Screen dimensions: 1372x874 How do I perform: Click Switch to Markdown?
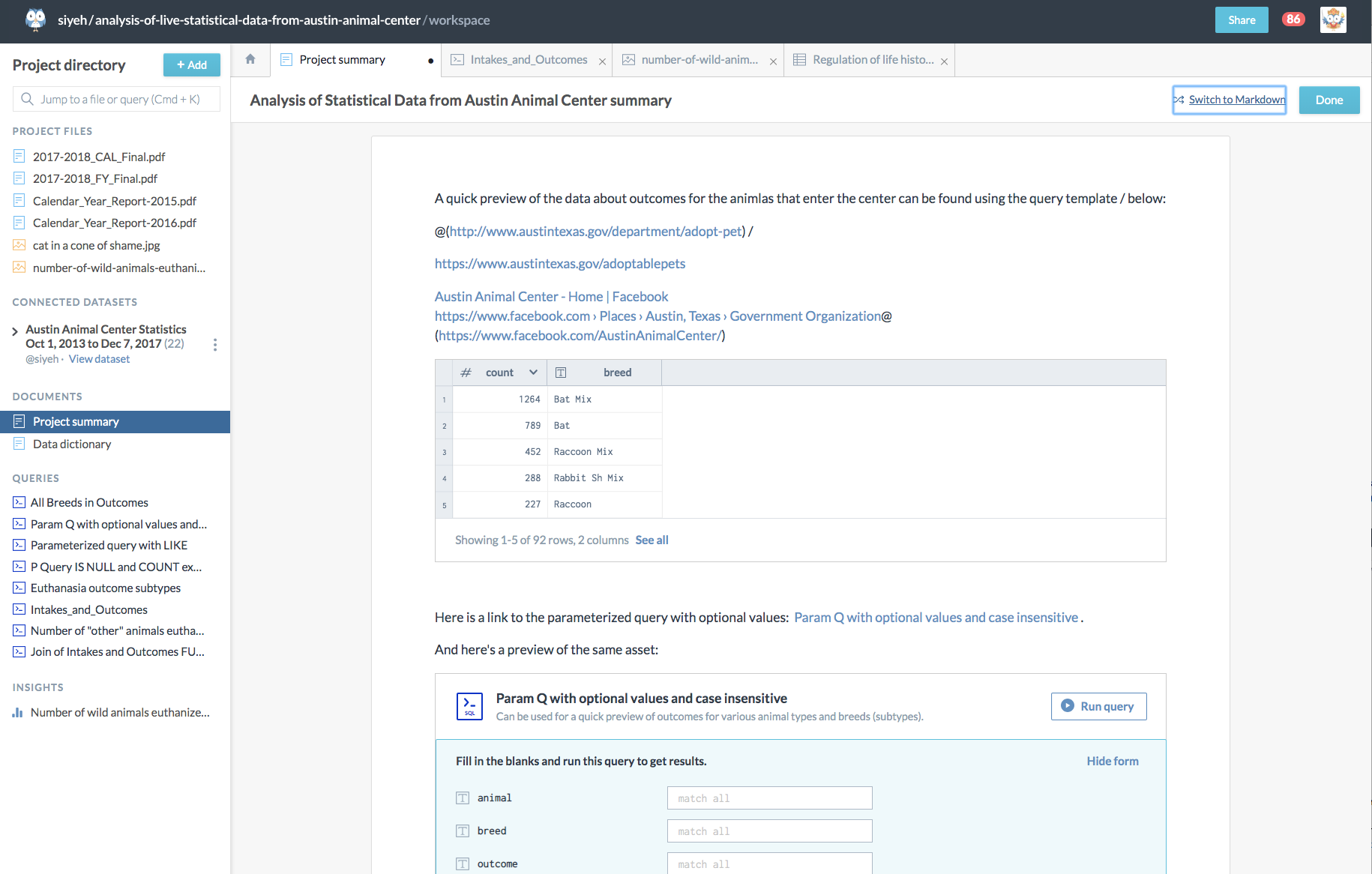pos(1230,100)
